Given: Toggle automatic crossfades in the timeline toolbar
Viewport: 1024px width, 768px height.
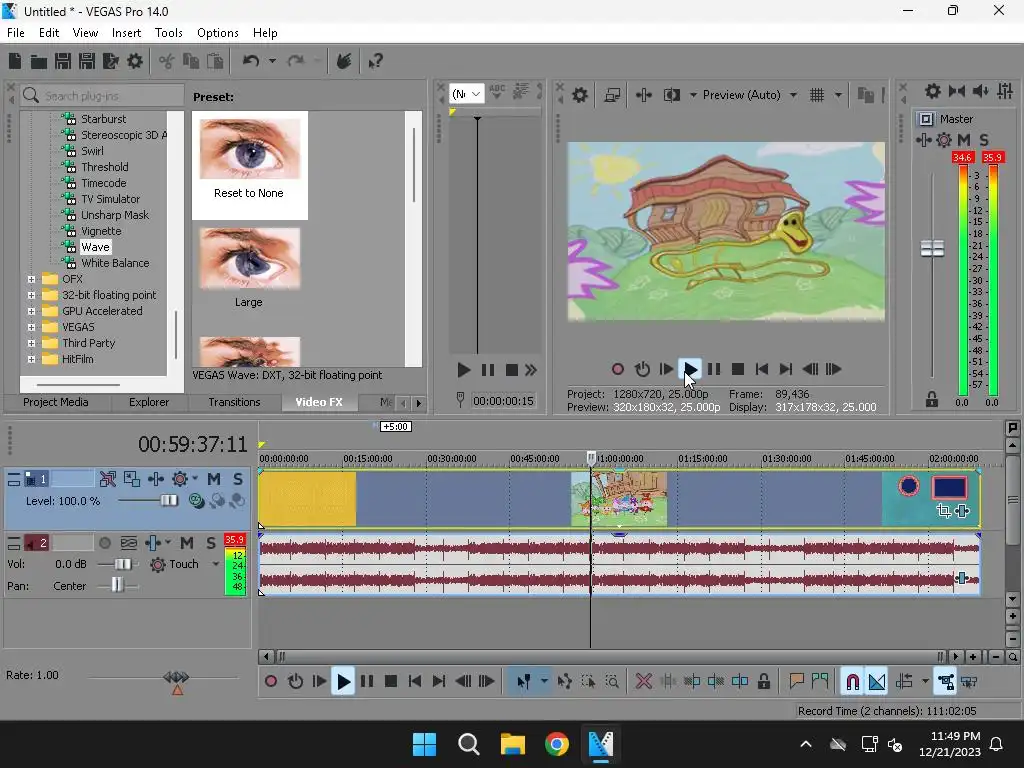Looking at the screenshot, I should coord(877,682).
